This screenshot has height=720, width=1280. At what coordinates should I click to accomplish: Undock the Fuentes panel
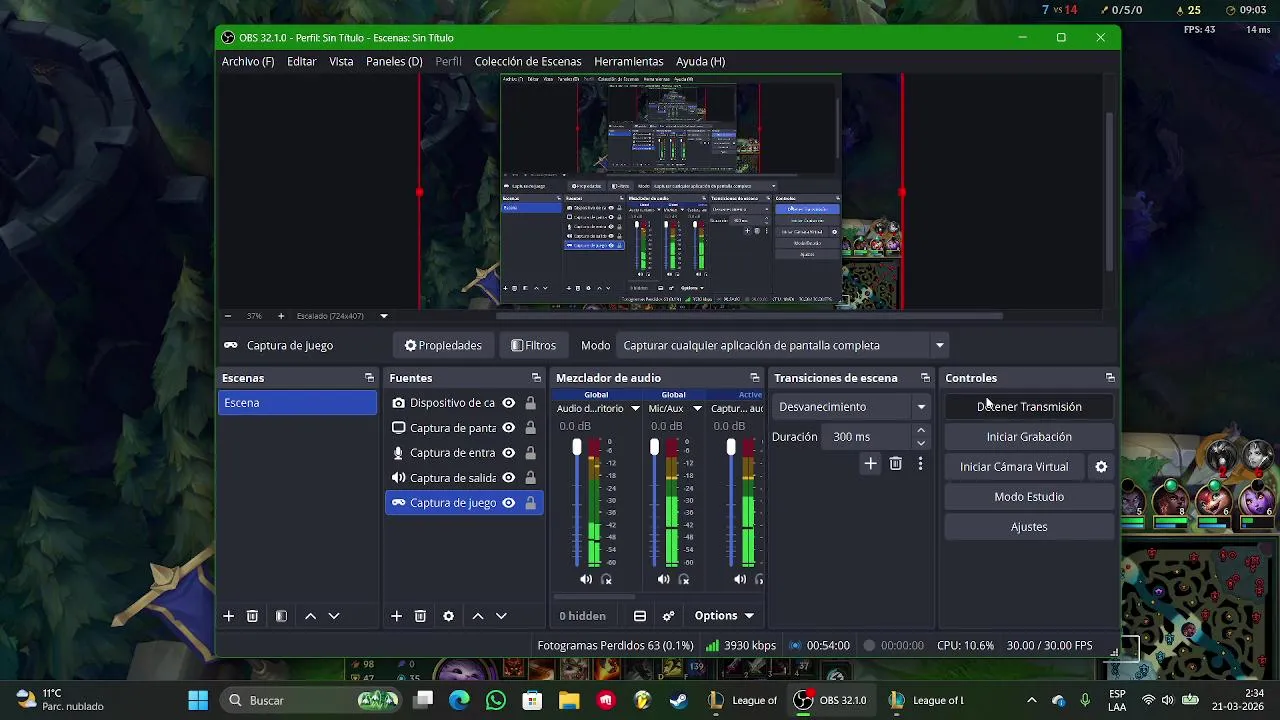pyautogui.click(x=536, y=378)
